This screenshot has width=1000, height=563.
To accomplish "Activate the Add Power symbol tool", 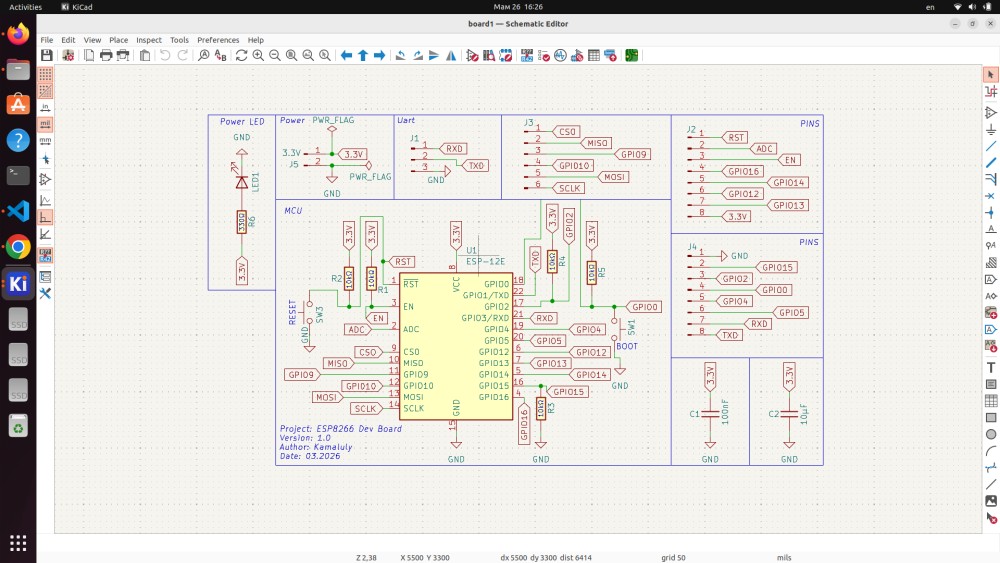I will pos(990,130).
